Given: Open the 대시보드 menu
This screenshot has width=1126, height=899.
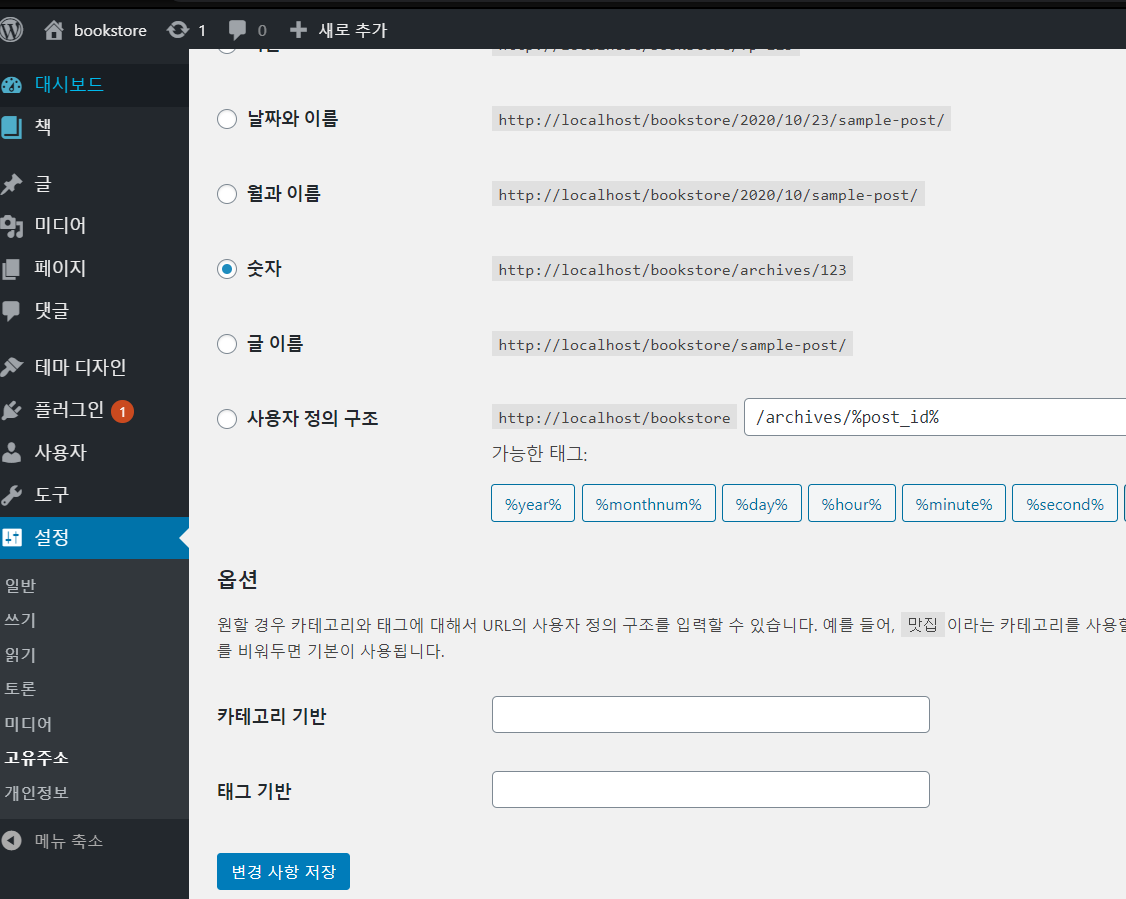Looking at the screenshot, I should tap(94, 85).
